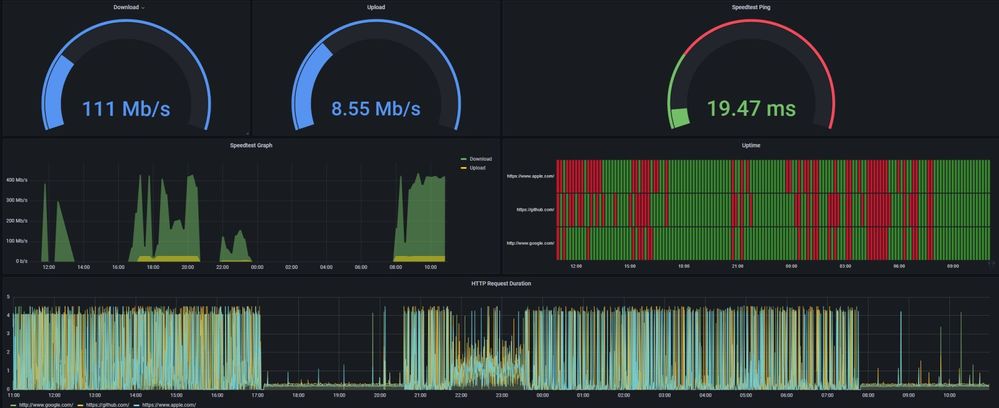Click the 300 Mb/s axis label in Speedtest Graph
The width and height of the screenshot is (999, 408).
click(x=18, y=200)
